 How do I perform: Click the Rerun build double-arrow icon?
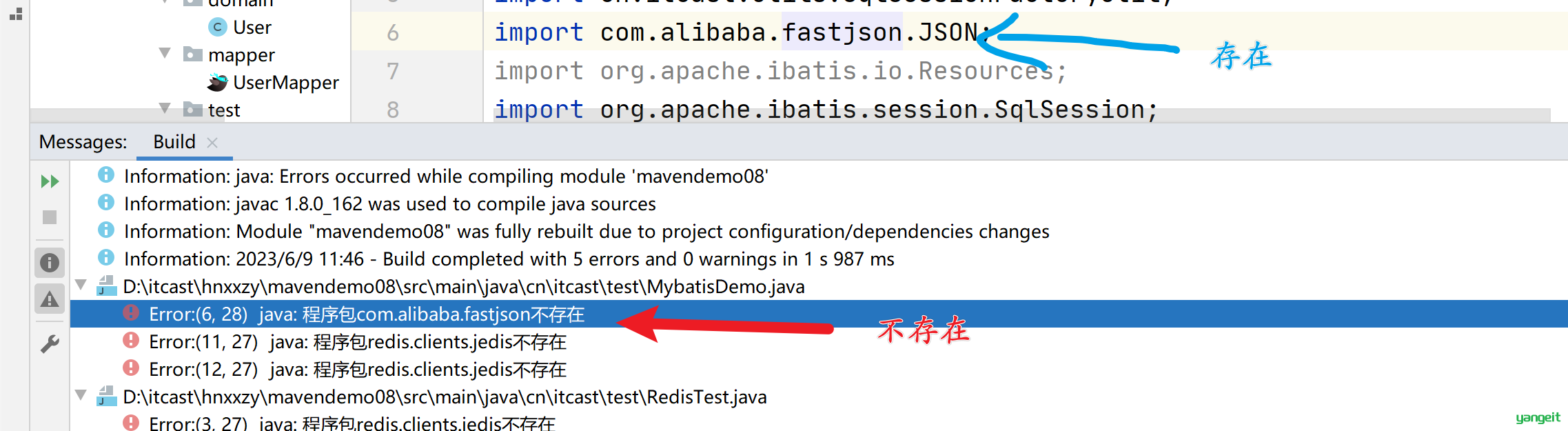point(50,181)
